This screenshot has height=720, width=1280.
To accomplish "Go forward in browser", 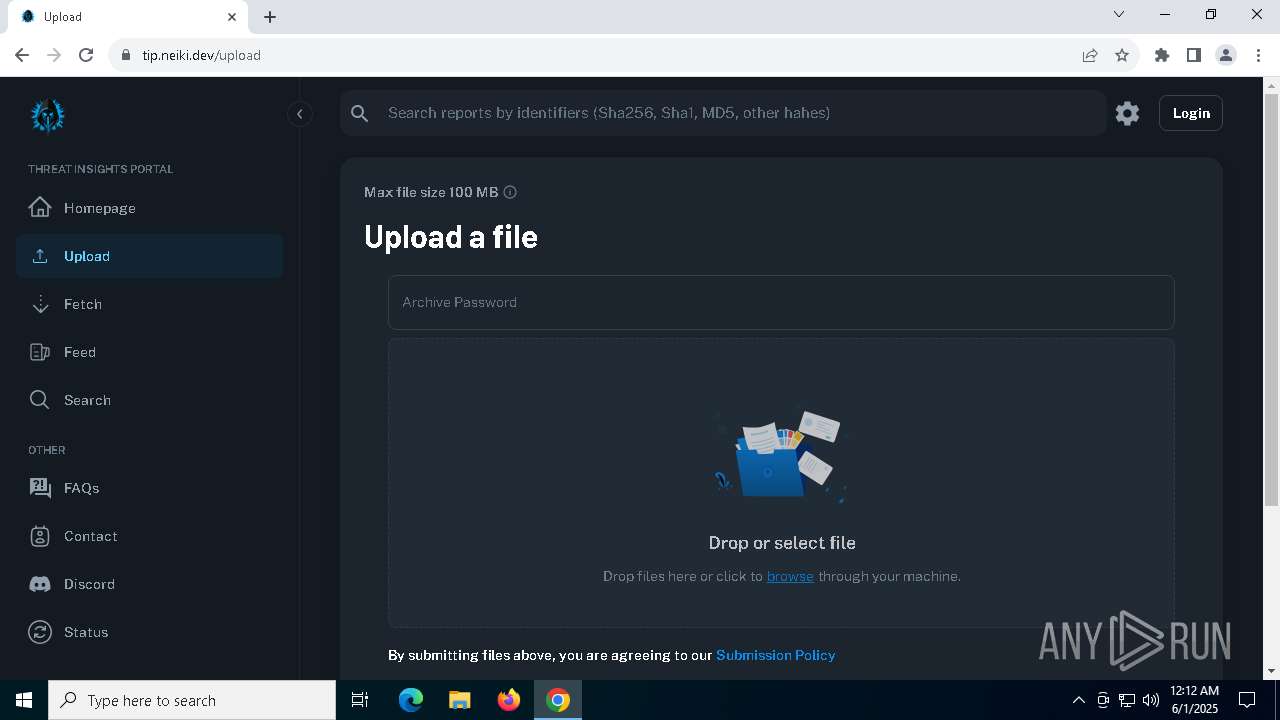I will [x=54, y=55].
